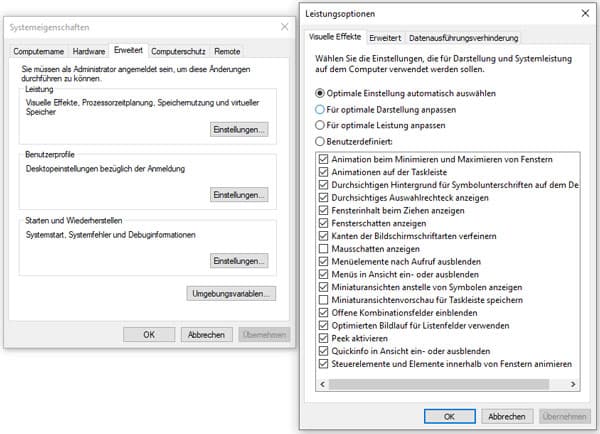Click Einstellungen under Benutzerprofile
Image resolution: width=600 pixels, height=434 pixels.
pos(239,195)
